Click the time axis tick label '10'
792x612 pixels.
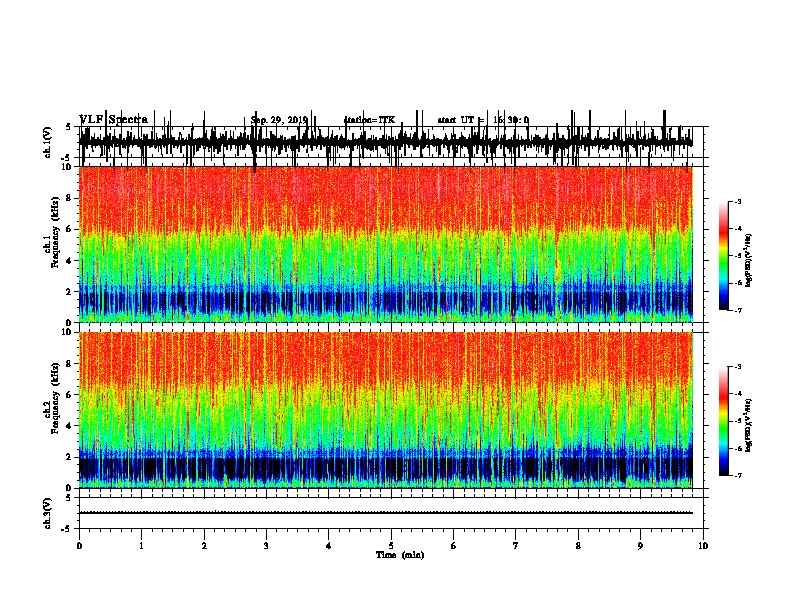703,546
